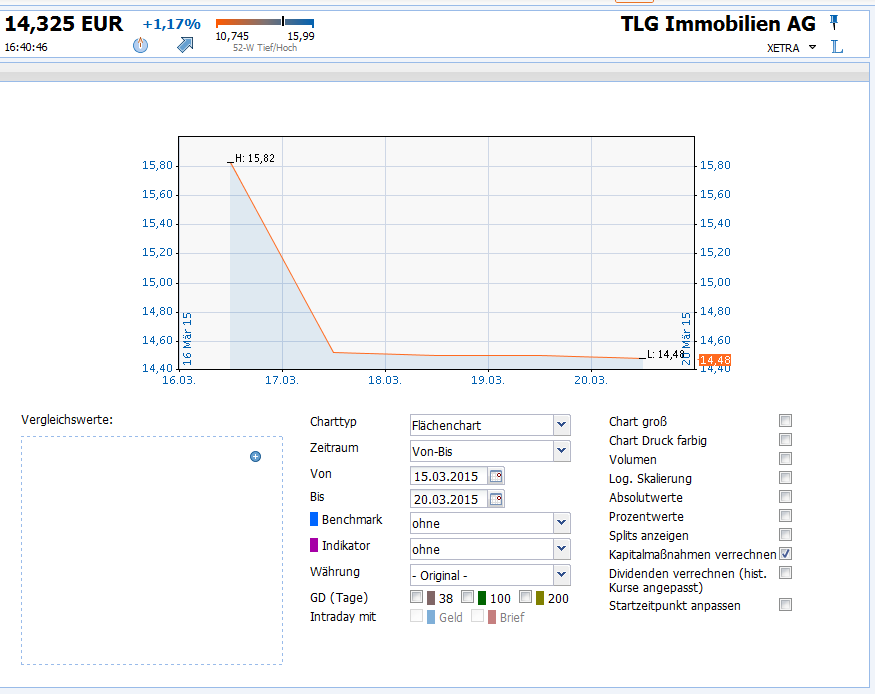Uncheck Kapitalmaßnahmen verrechnen

pyautogui.click(x=786, y=554)
